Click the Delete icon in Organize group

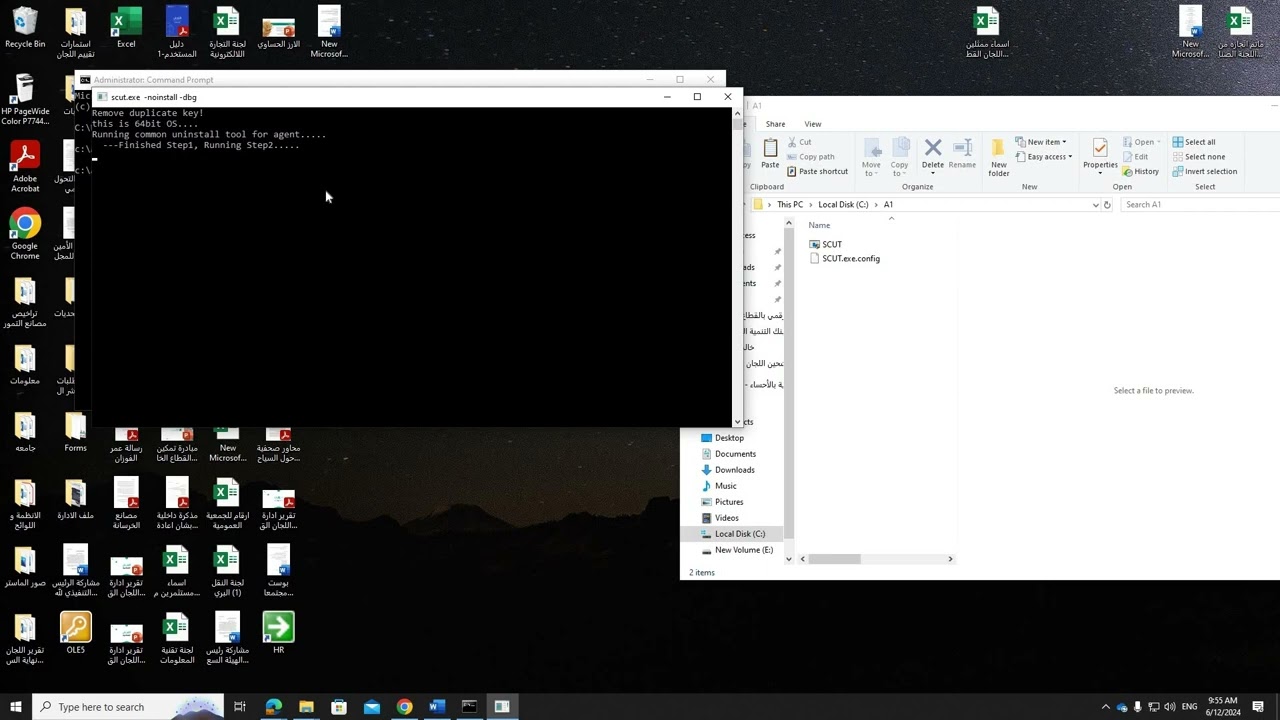[933, 153]
